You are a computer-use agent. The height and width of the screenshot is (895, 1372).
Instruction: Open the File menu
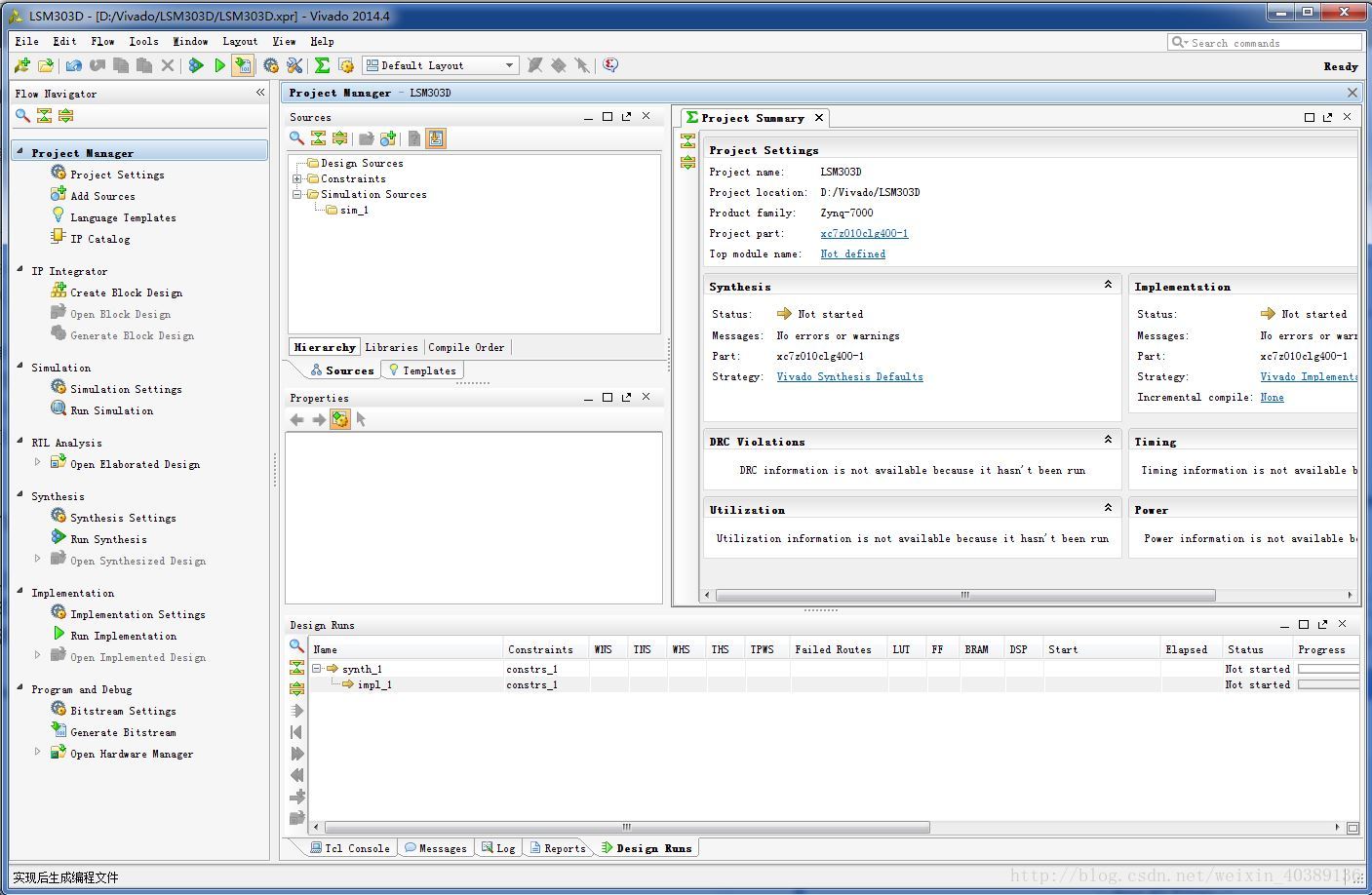tap(27, 41)
